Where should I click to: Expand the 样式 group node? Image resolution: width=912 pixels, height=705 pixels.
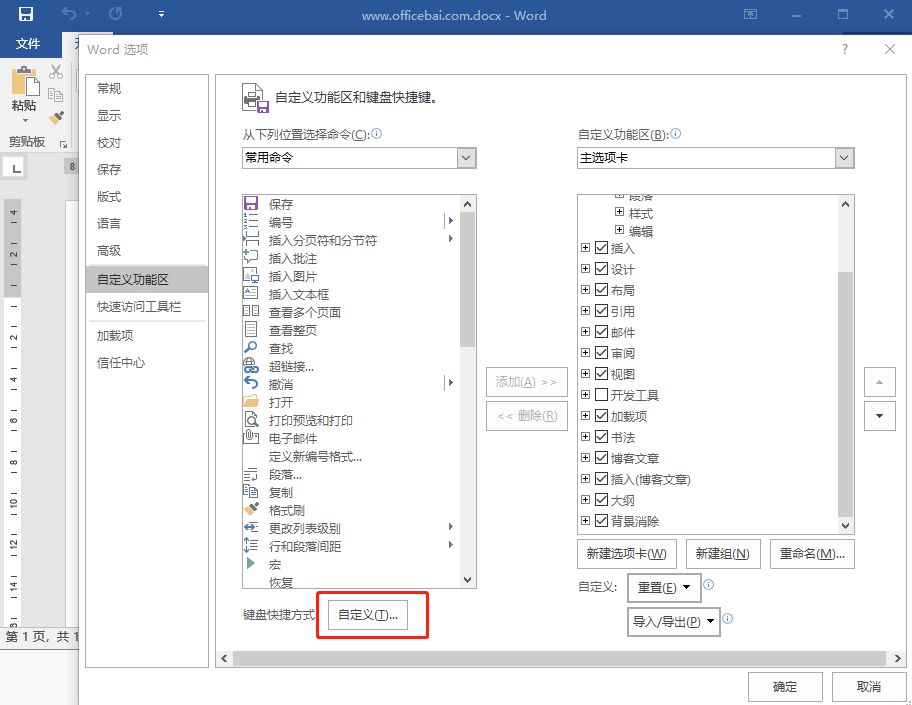tap(619, 212)
